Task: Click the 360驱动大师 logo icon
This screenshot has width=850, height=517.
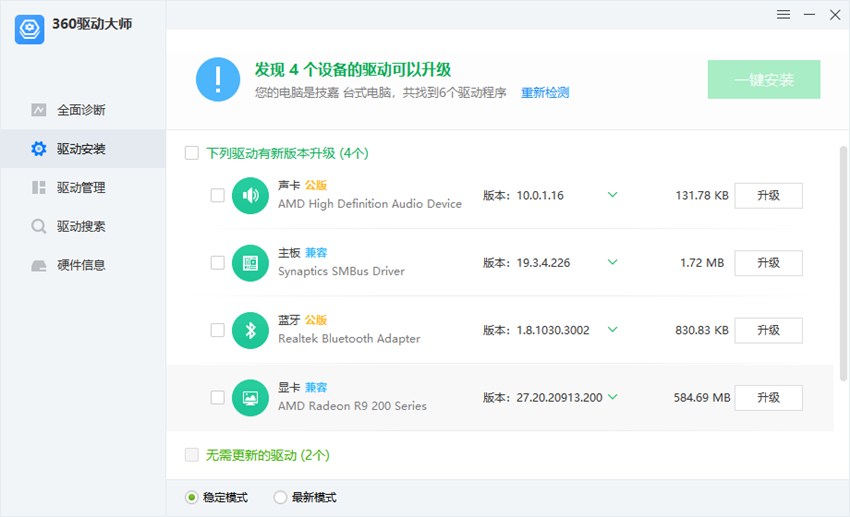Action: pos(29,29)
